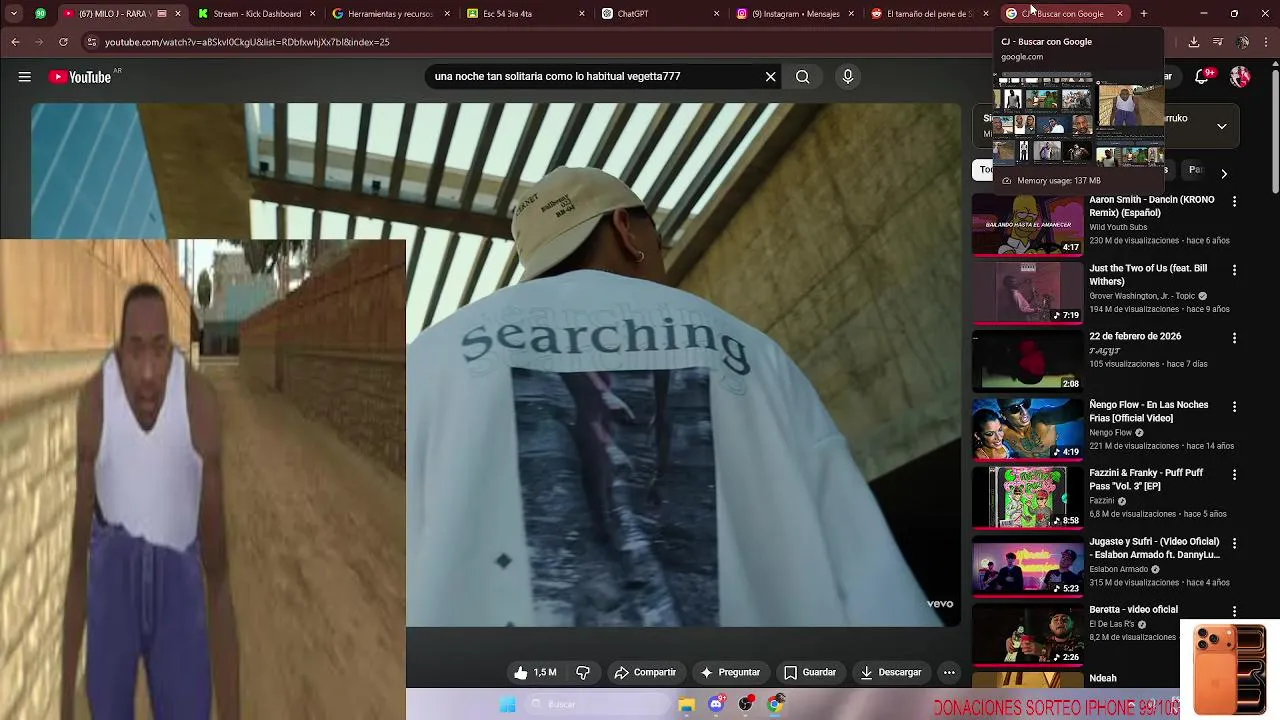Screen dimensions: 1280x720
Task: Like the video (1,5 M)
Action: [x=535, y=672]
